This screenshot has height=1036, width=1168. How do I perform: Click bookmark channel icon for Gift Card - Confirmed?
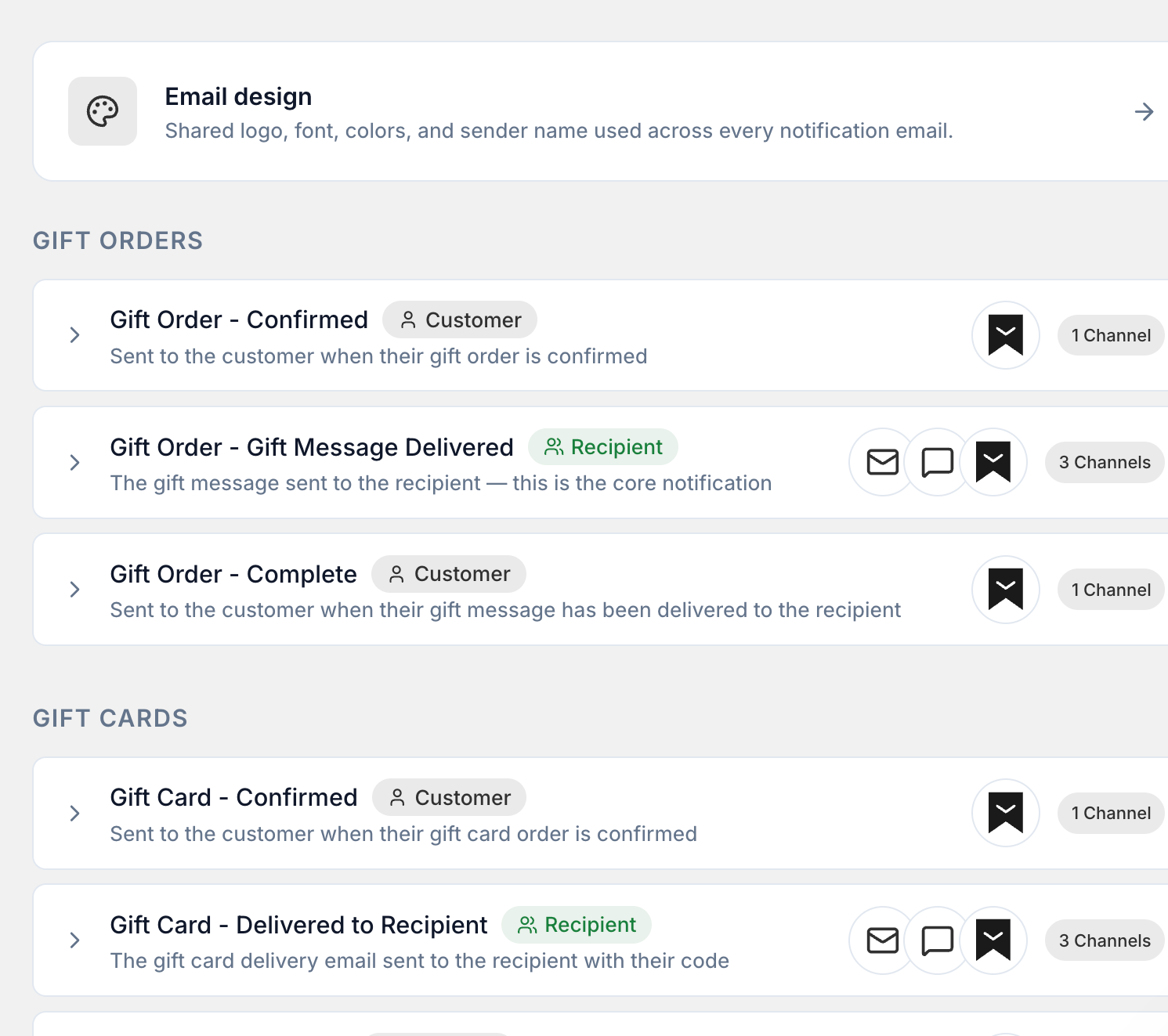pos(1006,813)
